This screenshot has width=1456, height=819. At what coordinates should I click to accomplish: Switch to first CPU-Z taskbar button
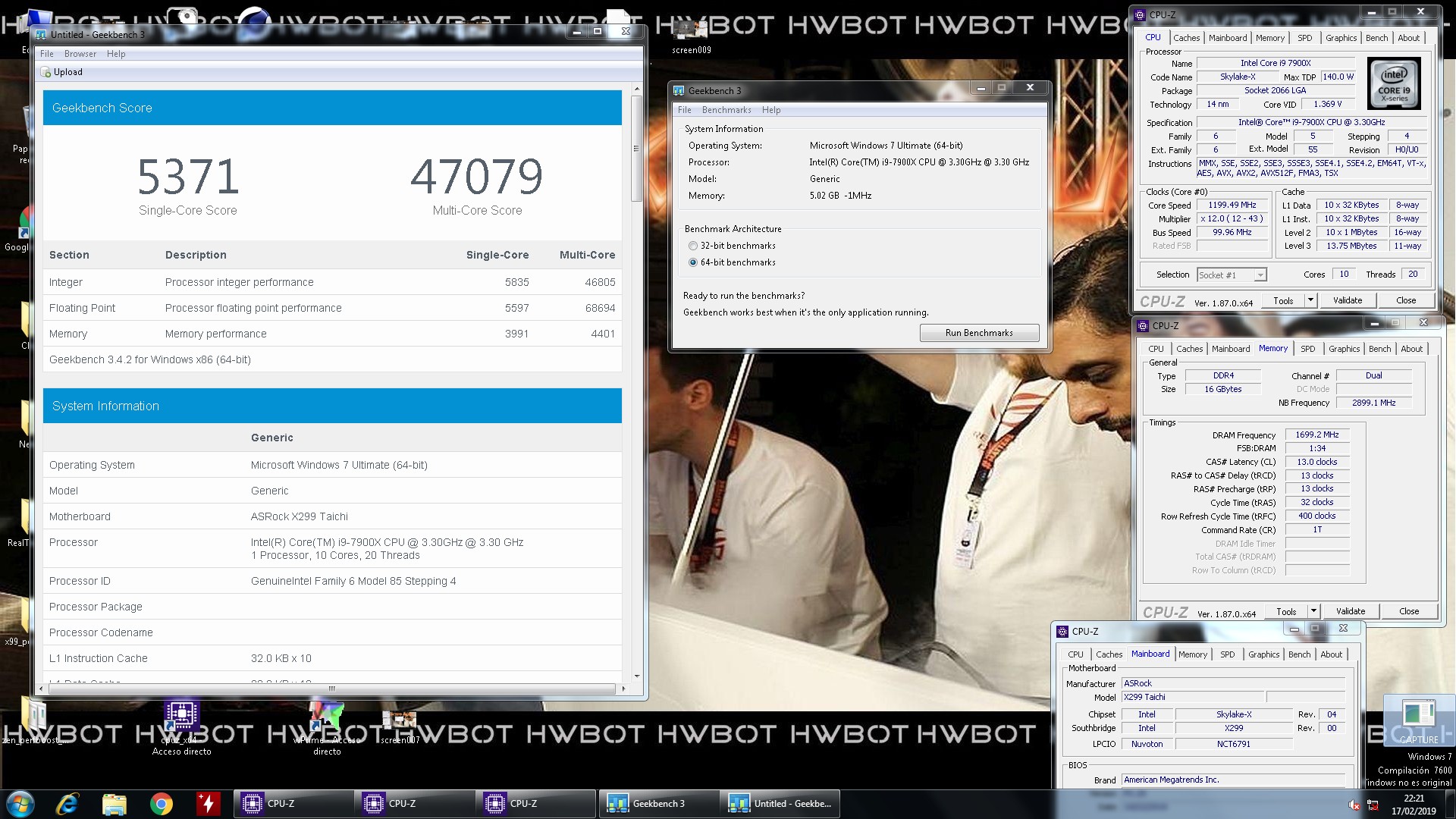pyautogui.click(x=294, y=804)
